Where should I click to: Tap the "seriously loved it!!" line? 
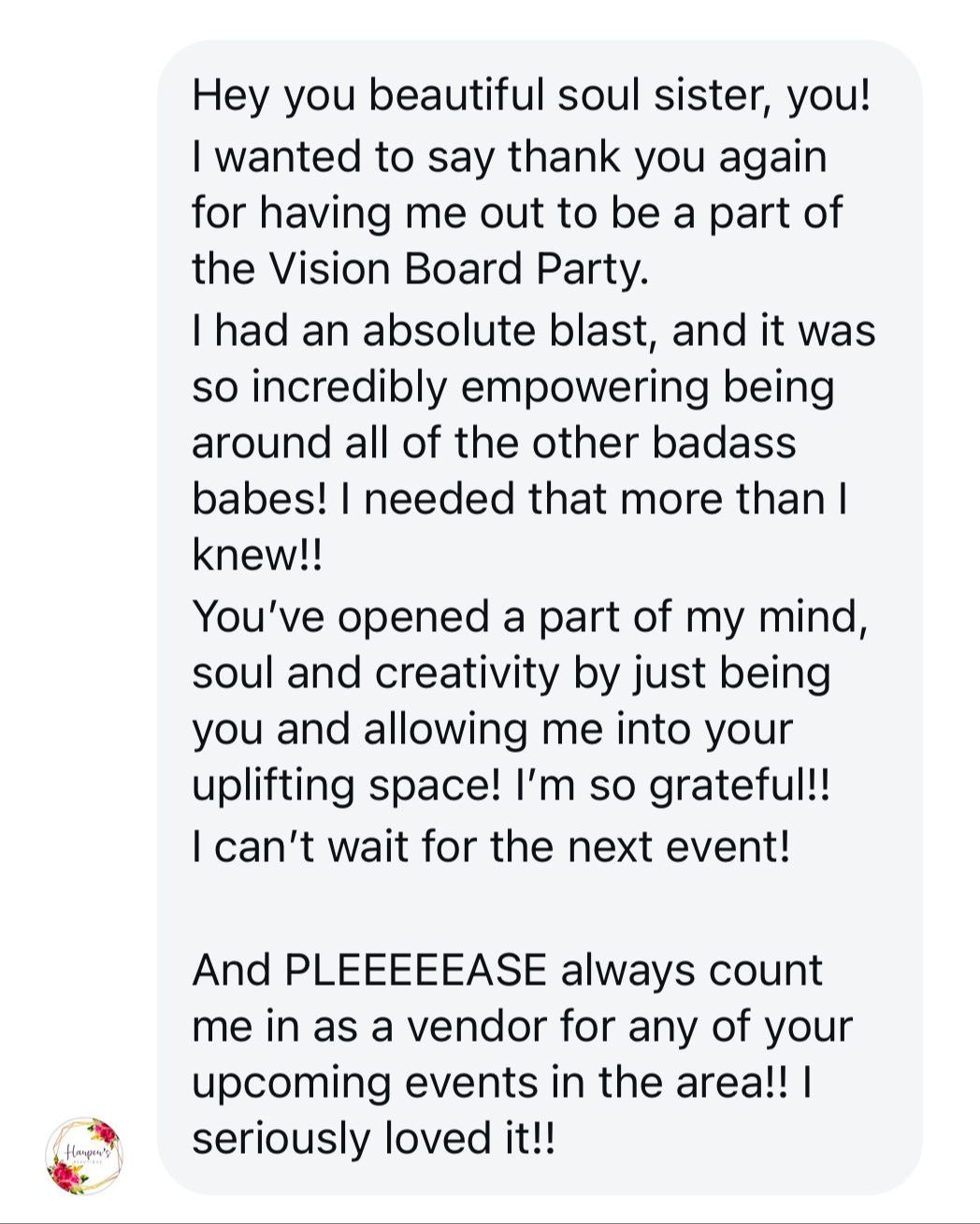pos(373,1139)
